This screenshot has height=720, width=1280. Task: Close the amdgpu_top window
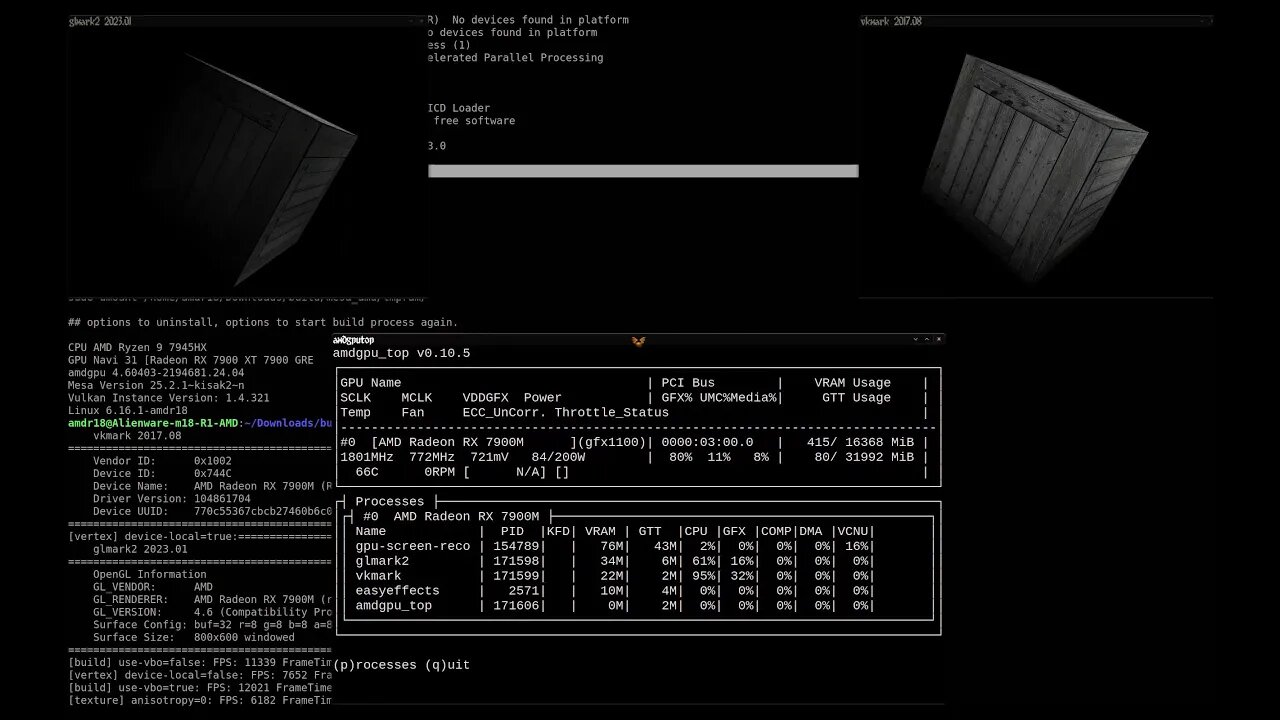(x=939, y=340)
